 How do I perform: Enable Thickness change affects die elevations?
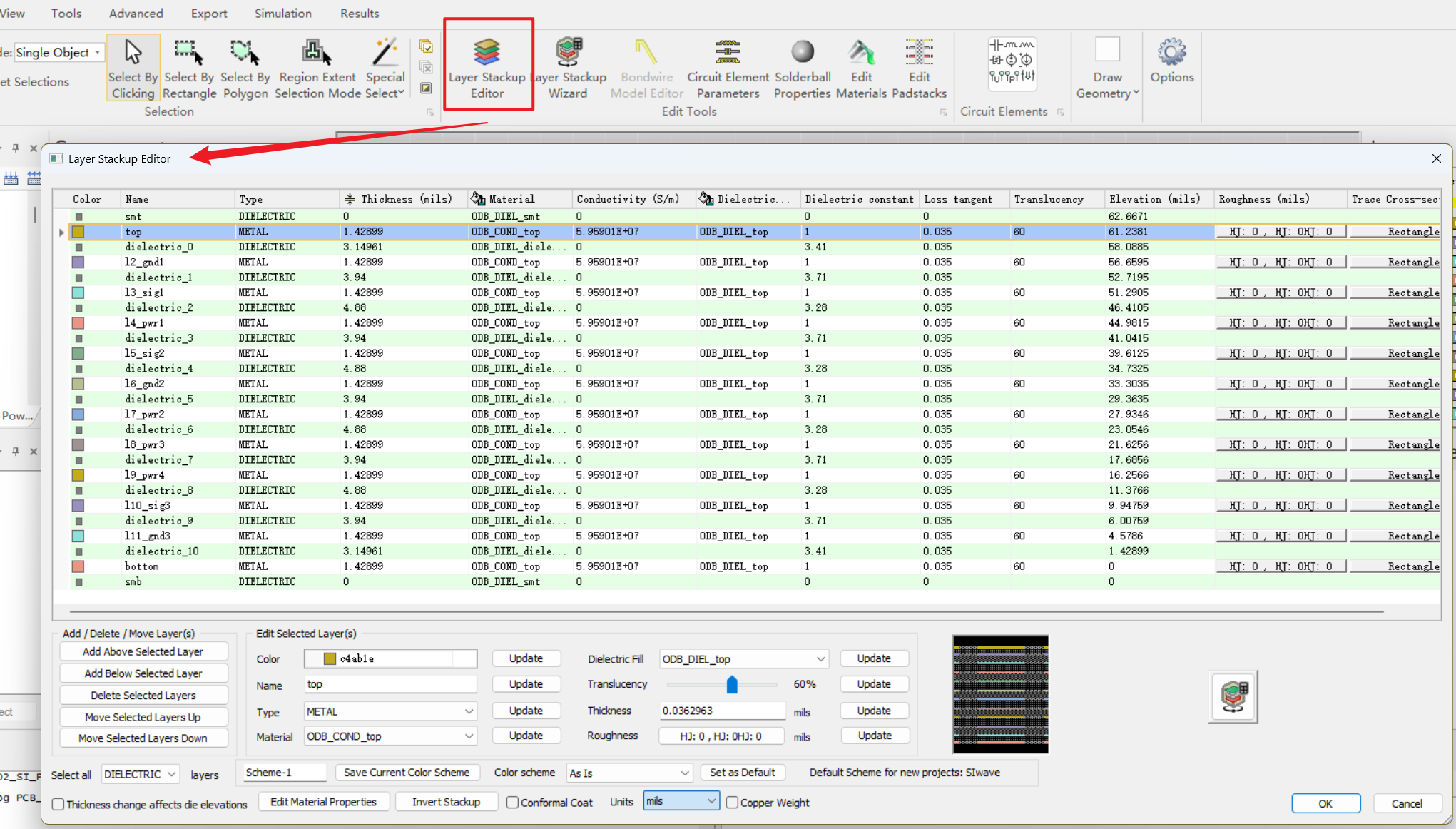pos(58,804)
